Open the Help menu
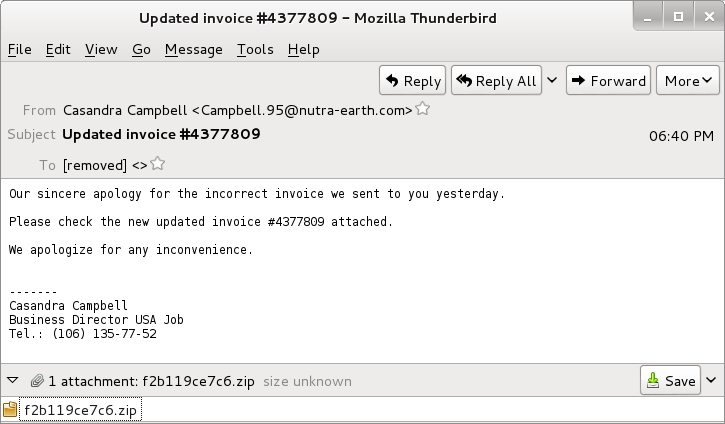 point(303,49)
